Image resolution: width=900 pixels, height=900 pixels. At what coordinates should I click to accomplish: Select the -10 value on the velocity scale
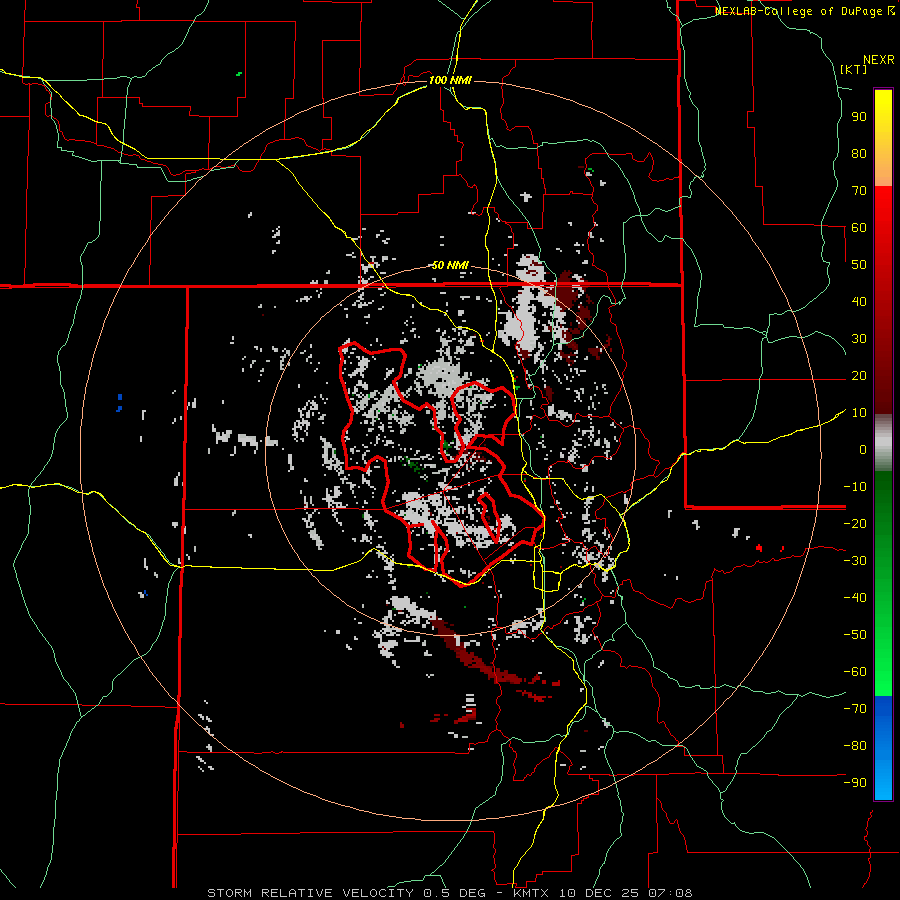pos(855,487)
